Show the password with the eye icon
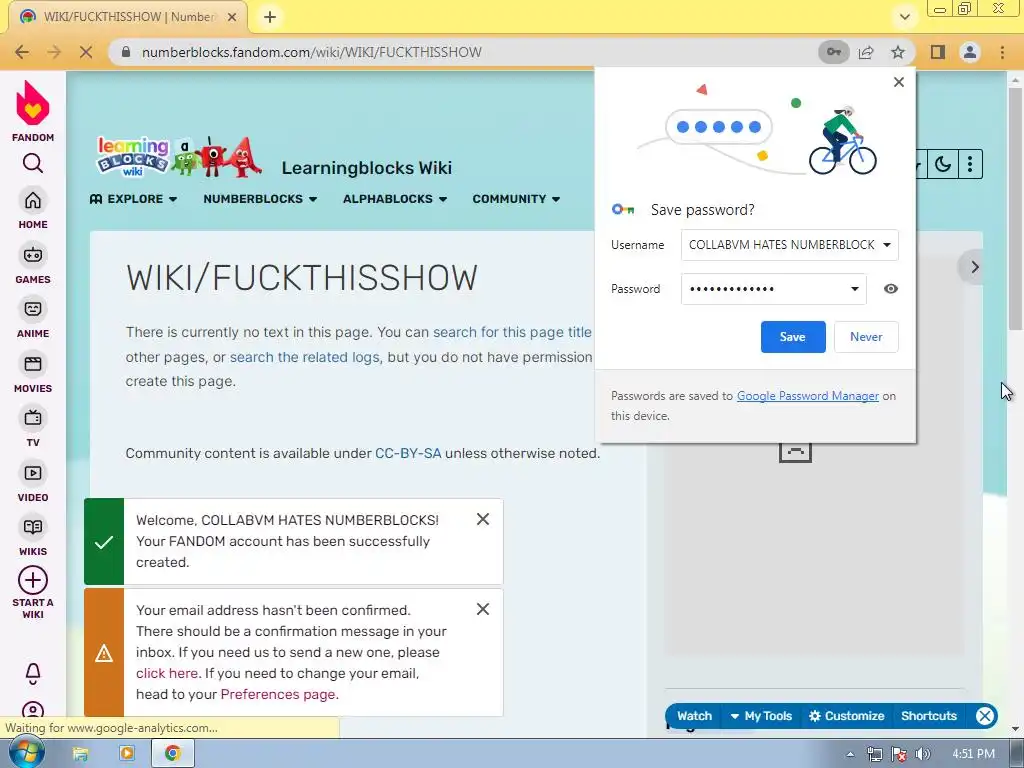Image resolution: width=1024 pixels, height=768 pixels. point(891,289)
